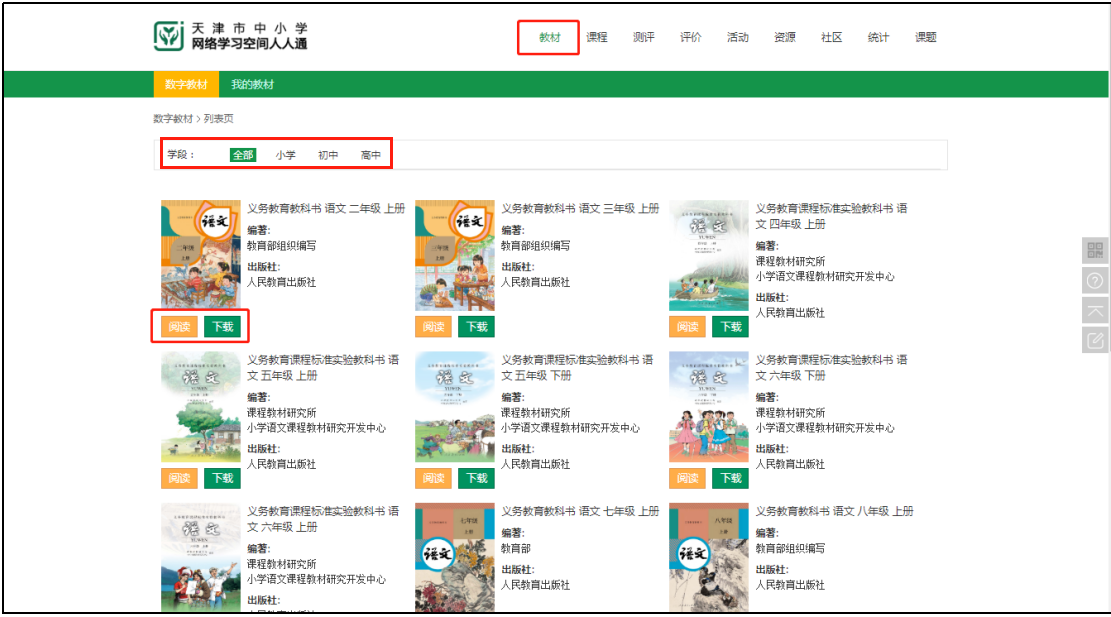Open the 五年级 下册 textbook cover
This screenshot has height=617, width=1111.
455,407
